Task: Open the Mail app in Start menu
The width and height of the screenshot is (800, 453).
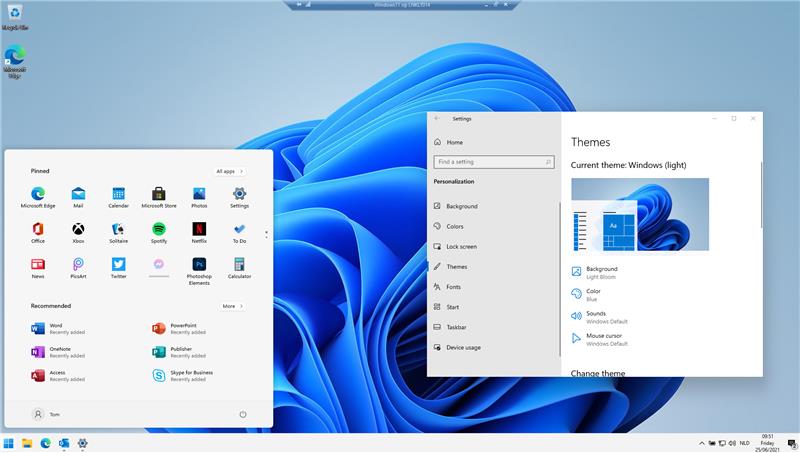Action: [x=78, y=197]
